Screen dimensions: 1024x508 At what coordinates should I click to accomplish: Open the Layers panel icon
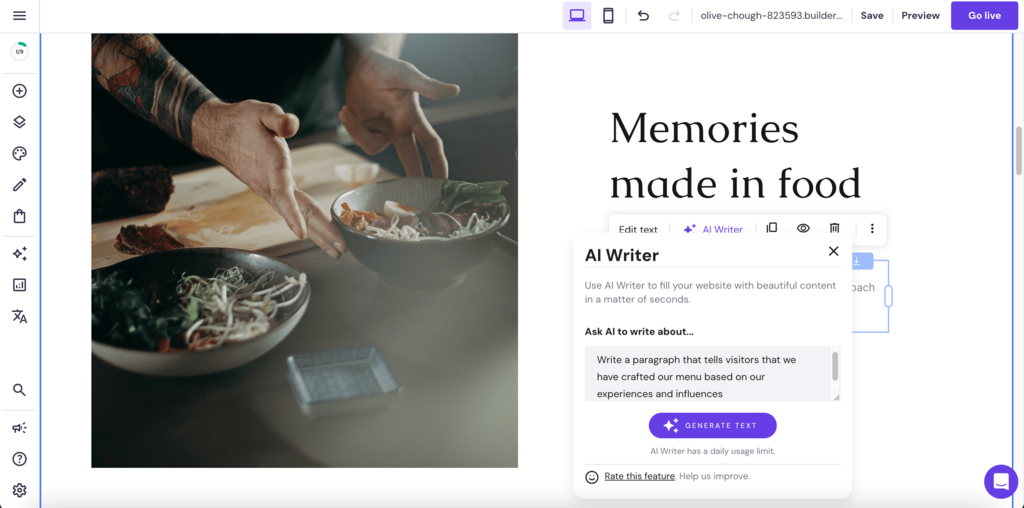(20, 122)
